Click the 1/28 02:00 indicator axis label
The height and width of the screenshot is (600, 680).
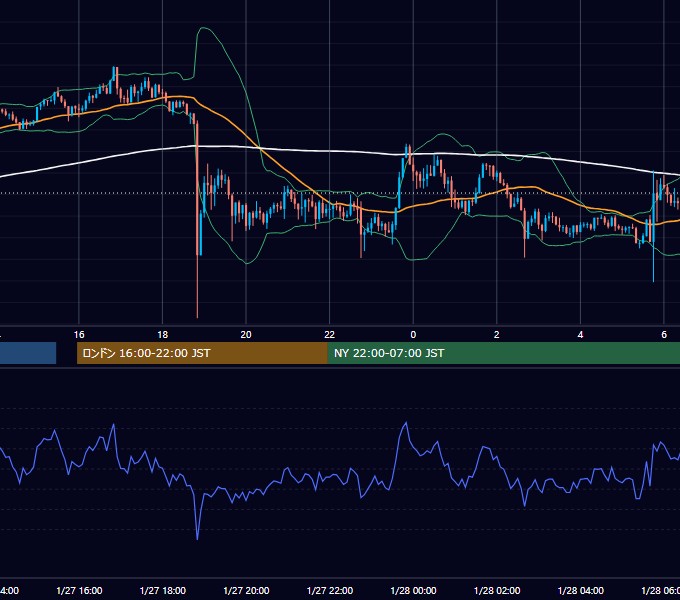(x=497, y=591)
